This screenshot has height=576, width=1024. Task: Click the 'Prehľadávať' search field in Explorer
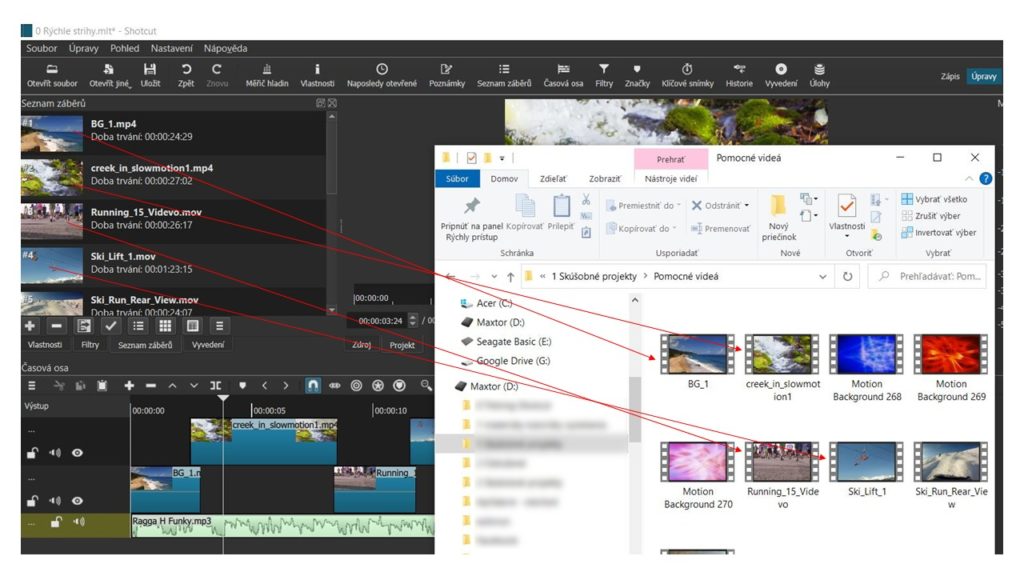pos(927,276)
